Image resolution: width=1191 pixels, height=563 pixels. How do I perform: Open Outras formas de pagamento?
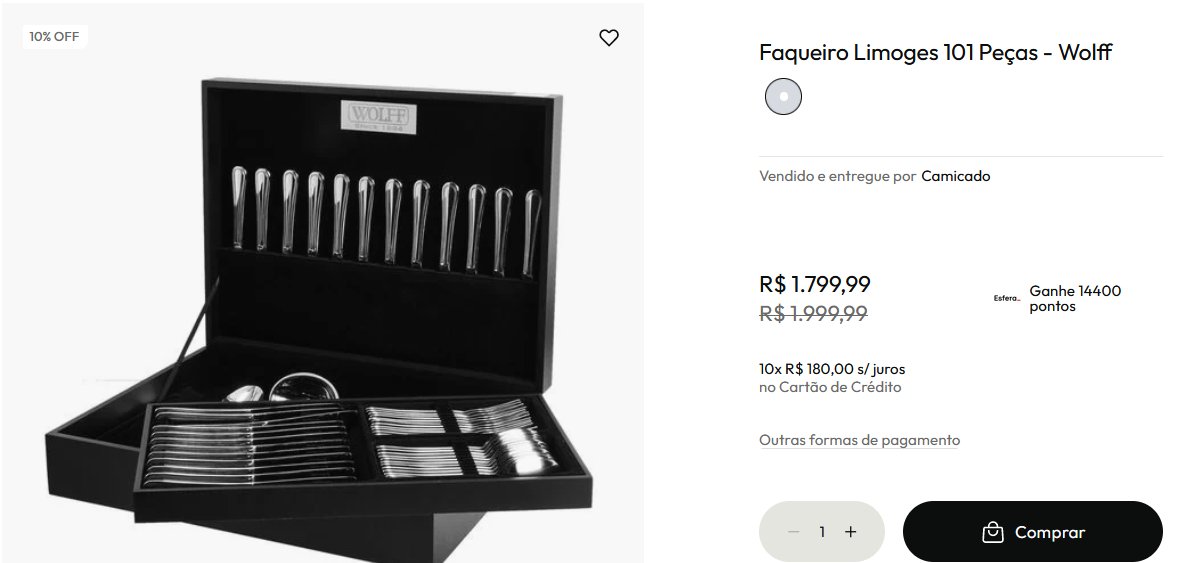(859, 440)
